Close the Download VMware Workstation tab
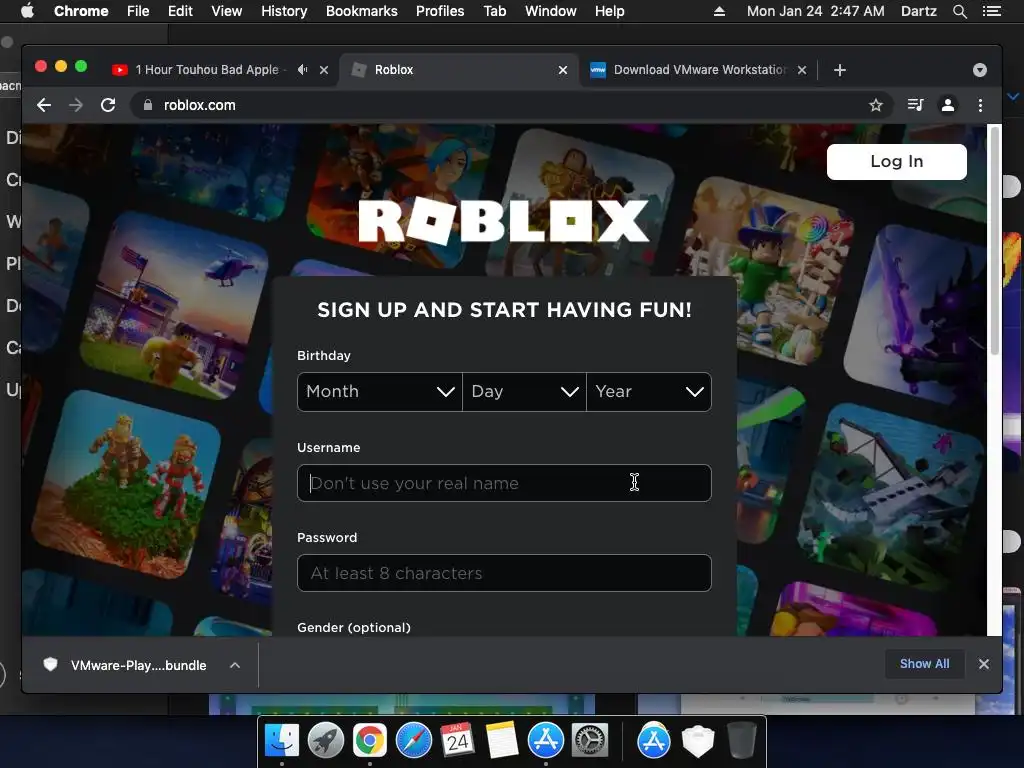The height and width of the screenshot is (768, 1024). [802, 70]
